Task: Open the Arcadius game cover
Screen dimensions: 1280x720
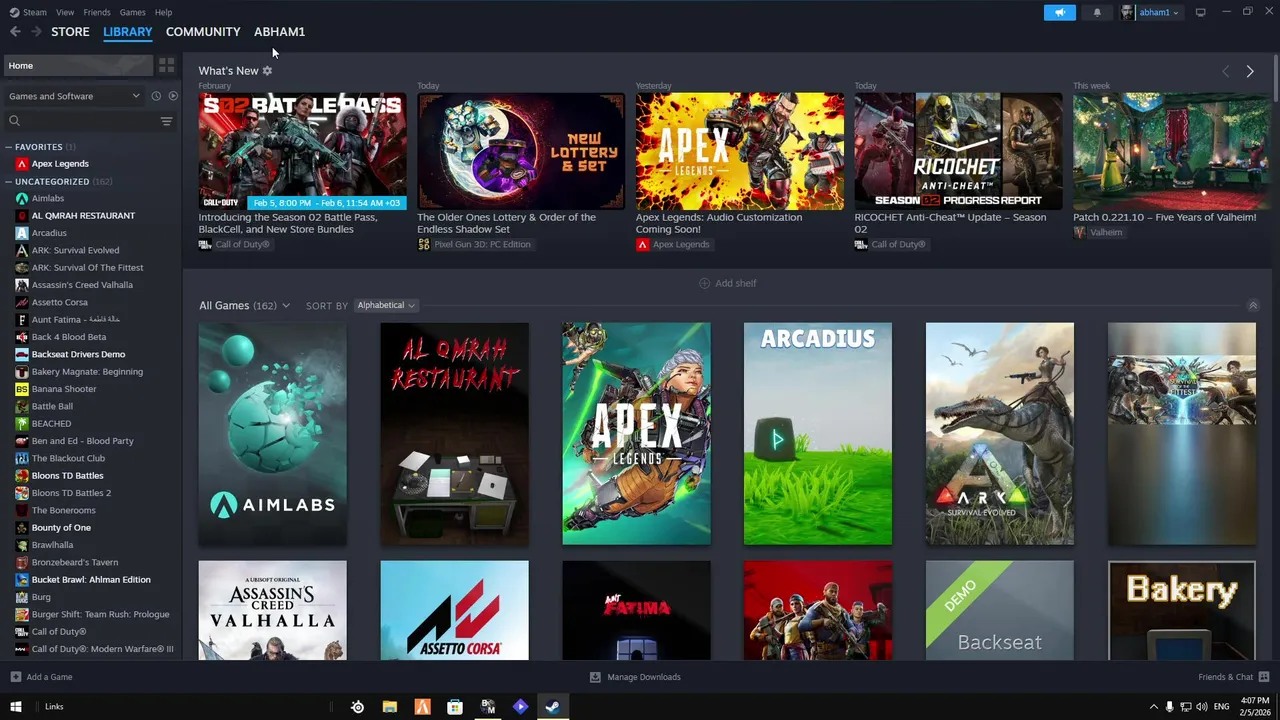Action: (x=818, y=433)
